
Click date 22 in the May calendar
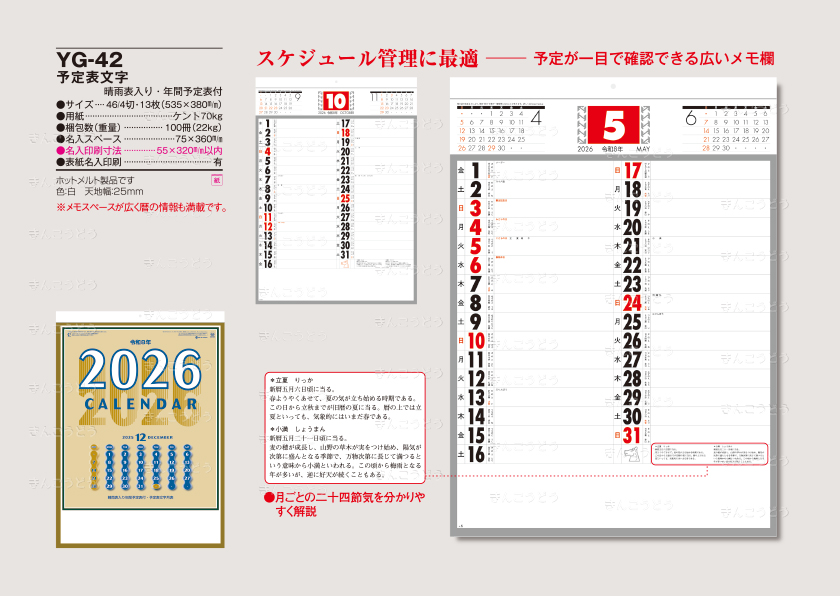coord(633,266)
